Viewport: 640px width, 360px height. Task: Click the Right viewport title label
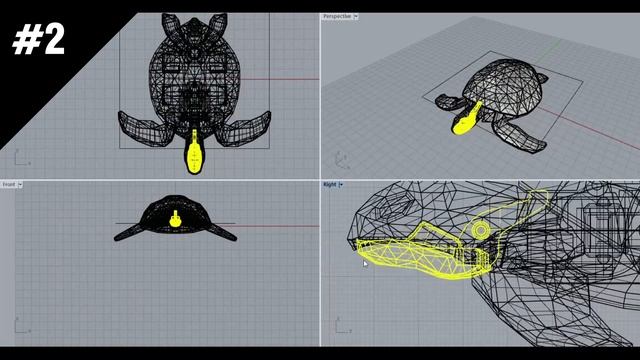(x=330, y=185)
